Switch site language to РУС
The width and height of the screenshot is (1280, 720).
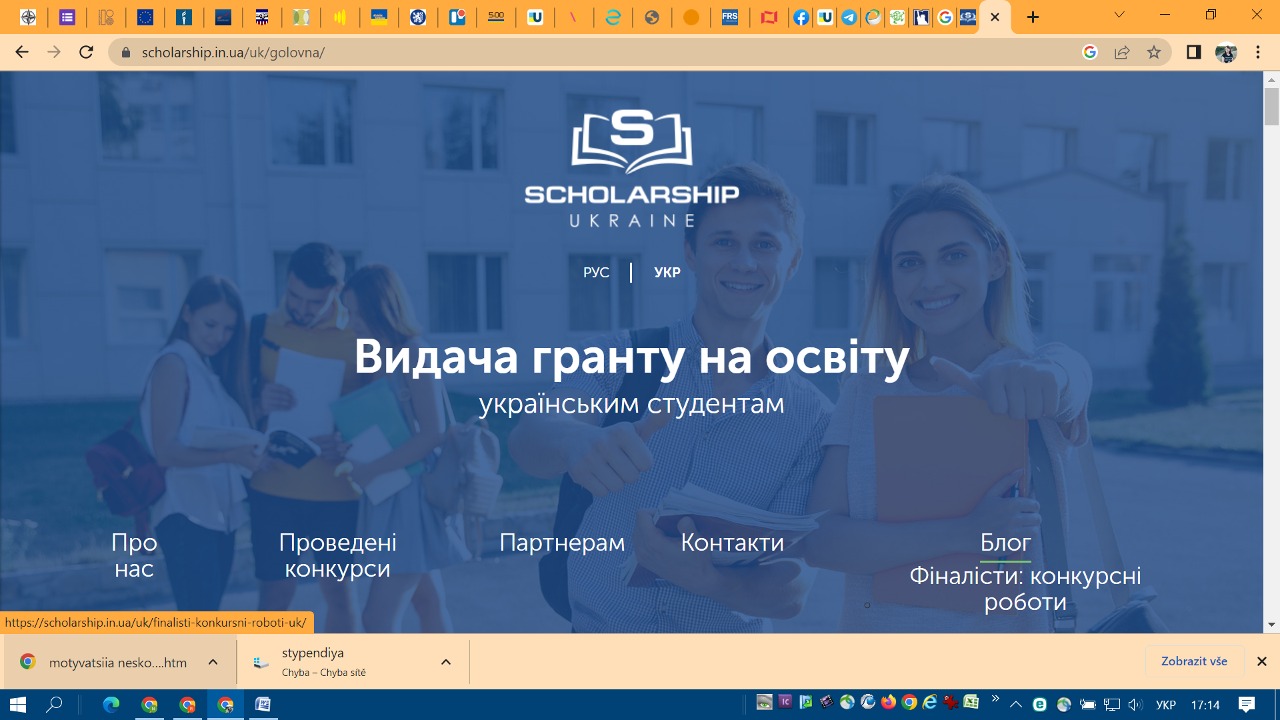(596, 273)
